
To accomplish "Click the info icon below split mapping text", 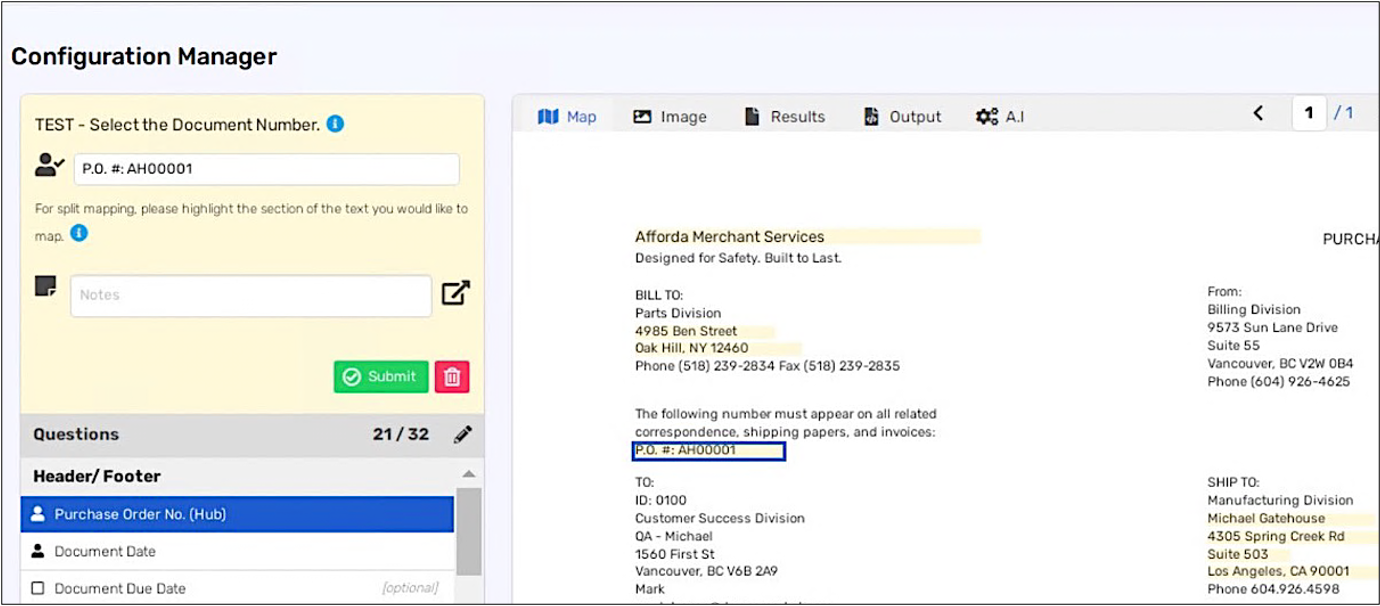I will pyautogui.click(x=79, y=233).
